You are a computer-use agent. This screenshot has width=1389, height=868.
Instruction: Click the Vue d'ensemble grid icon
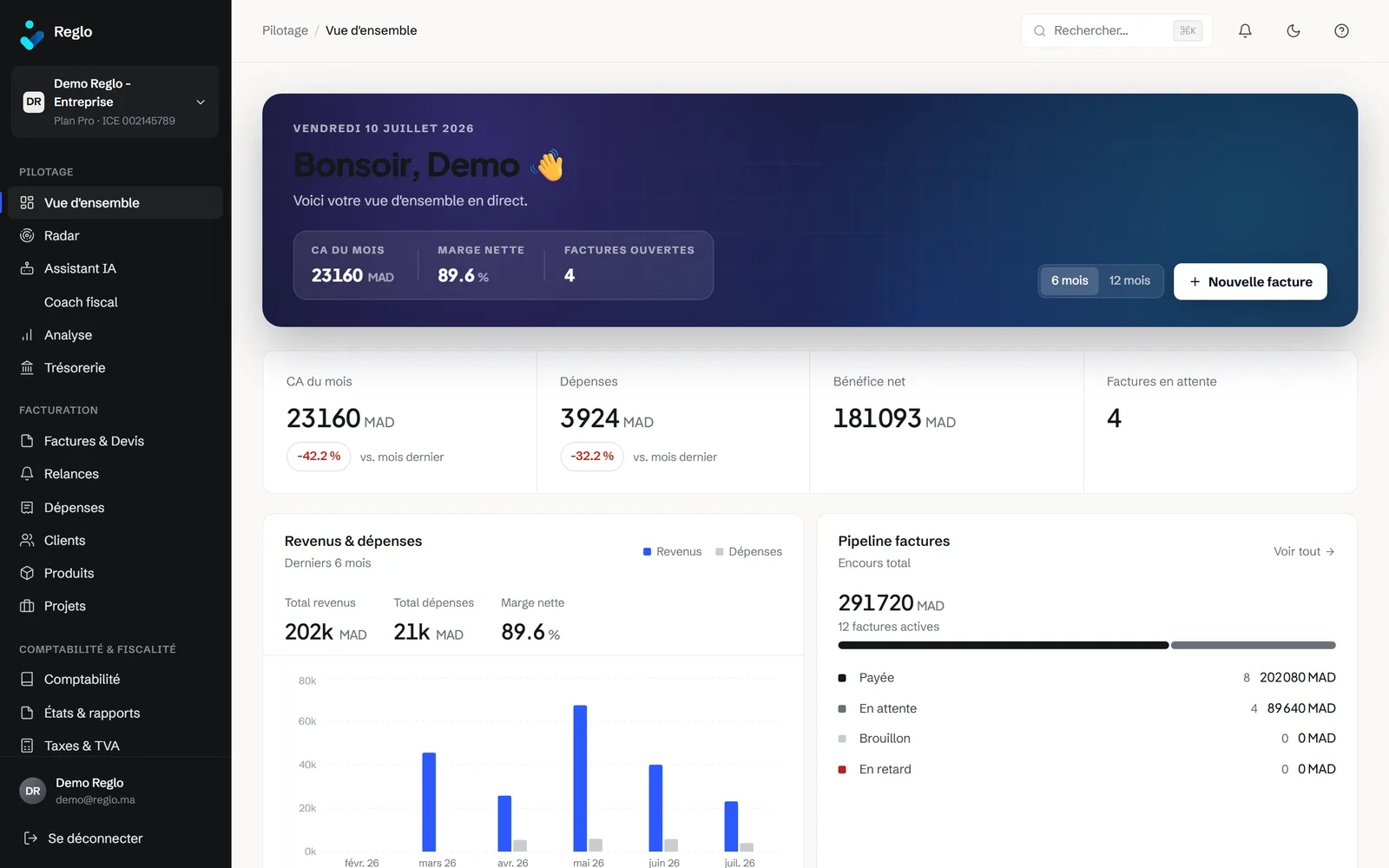[27, 202]
